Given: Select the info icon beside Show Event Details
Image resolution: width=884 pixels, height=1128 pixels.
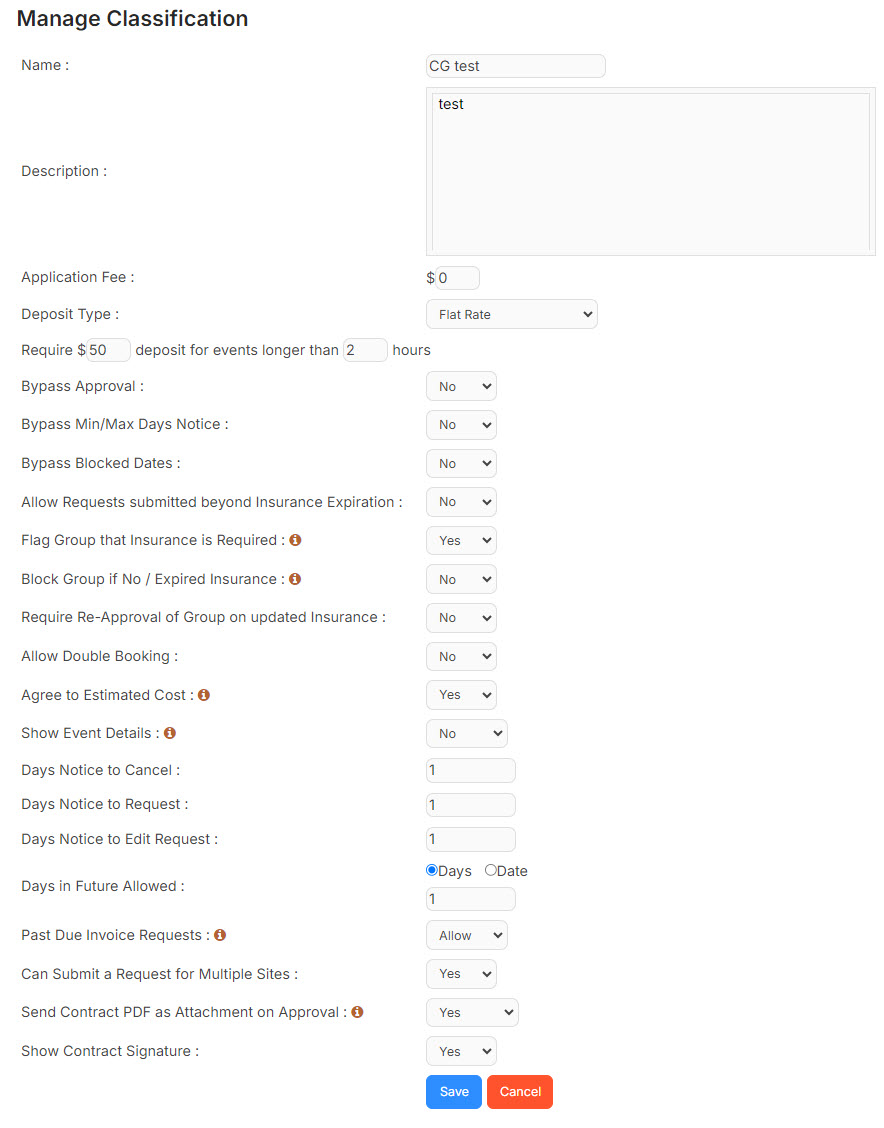Looking at the screenshot, I should tap(169, 733).
